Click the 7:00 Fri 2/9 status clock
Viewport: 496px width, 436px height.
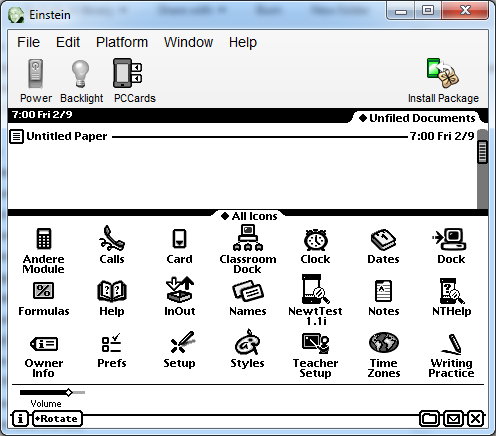coord(42,115)
